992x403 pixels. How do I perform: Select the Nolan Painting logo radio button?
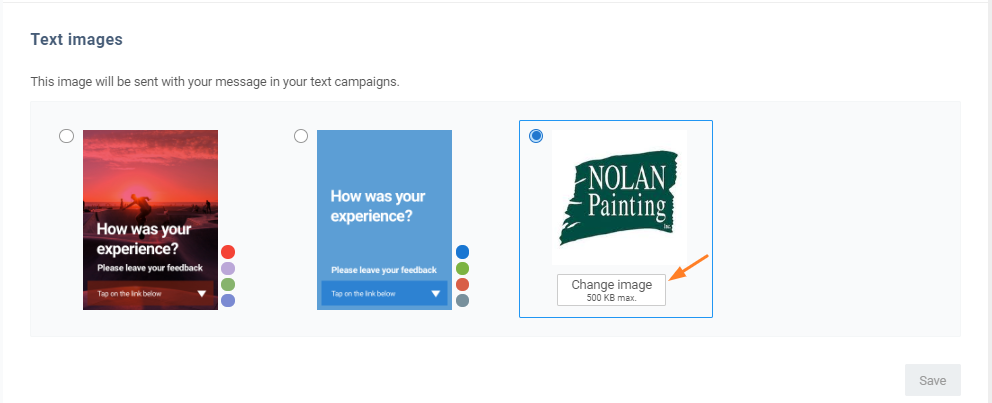(x=536, y=136)
